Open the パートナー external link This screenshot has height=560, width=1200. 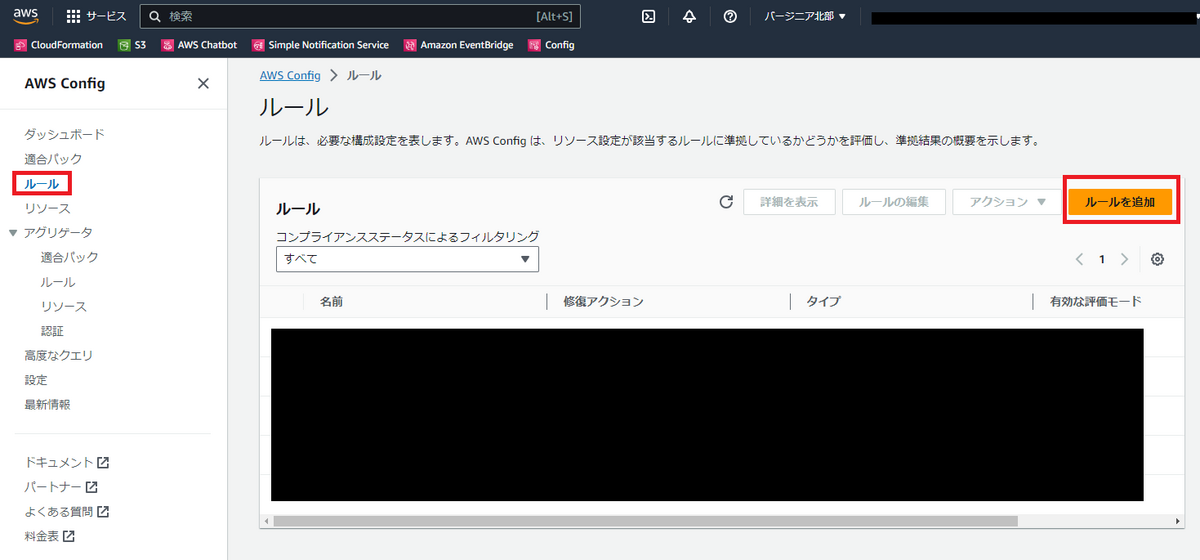pos(61,487)
